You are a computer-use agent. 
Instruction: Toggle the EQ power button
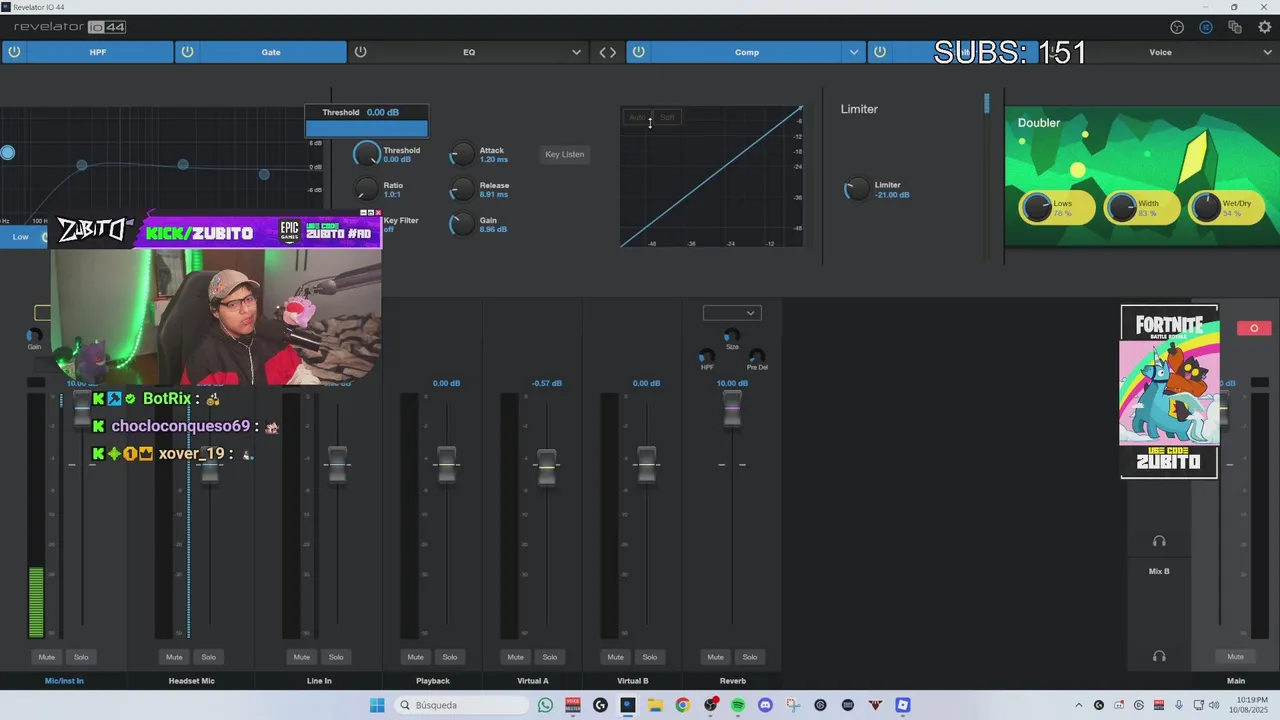click(x=361, y=52)
